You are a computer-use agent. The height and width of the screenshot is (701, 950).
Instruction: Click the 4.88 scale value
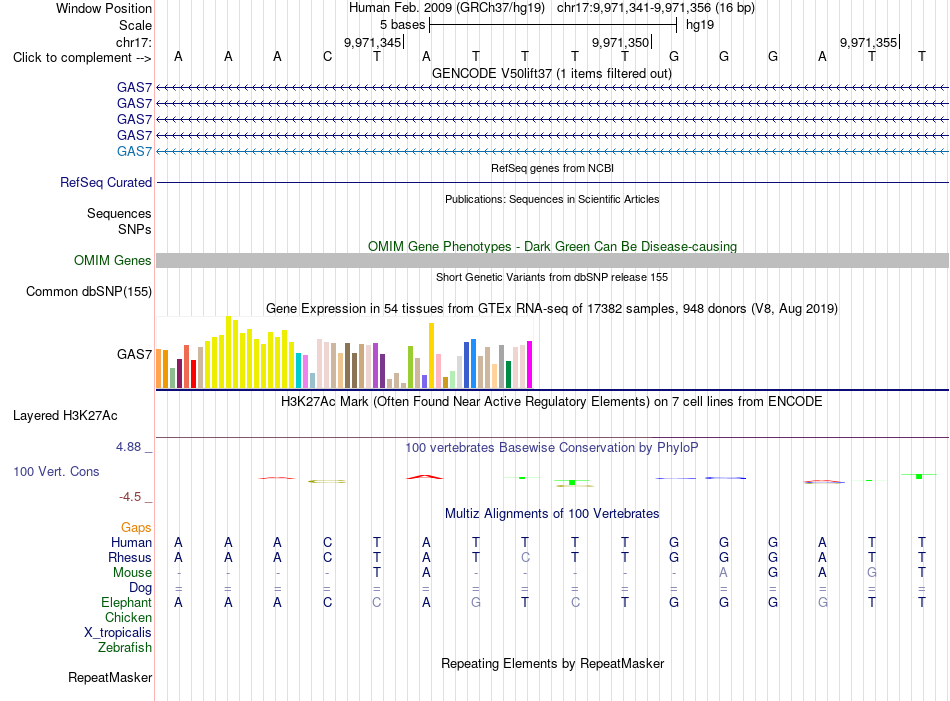pos(128,447)
